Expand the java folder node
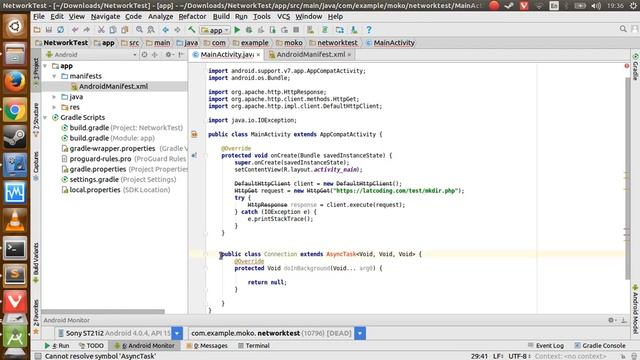Image resolution: width=640 pixels, height=360 pixels. point(54,97)
